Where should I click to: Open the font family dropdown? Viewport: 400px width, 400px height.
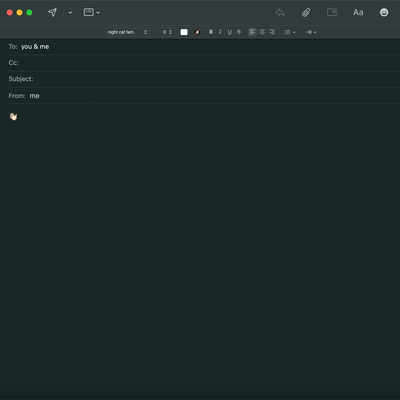(127, 32)
